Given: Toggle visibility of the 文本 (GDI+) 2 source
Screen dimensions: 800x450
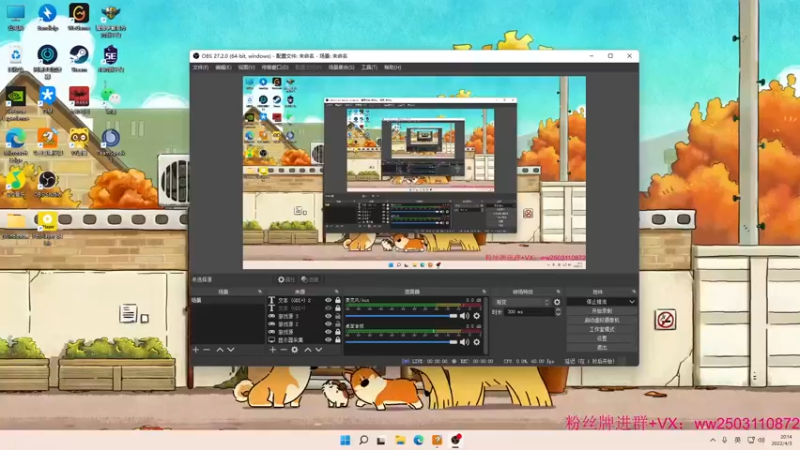Looking at the screenshot, I should [x=328, y=301].
